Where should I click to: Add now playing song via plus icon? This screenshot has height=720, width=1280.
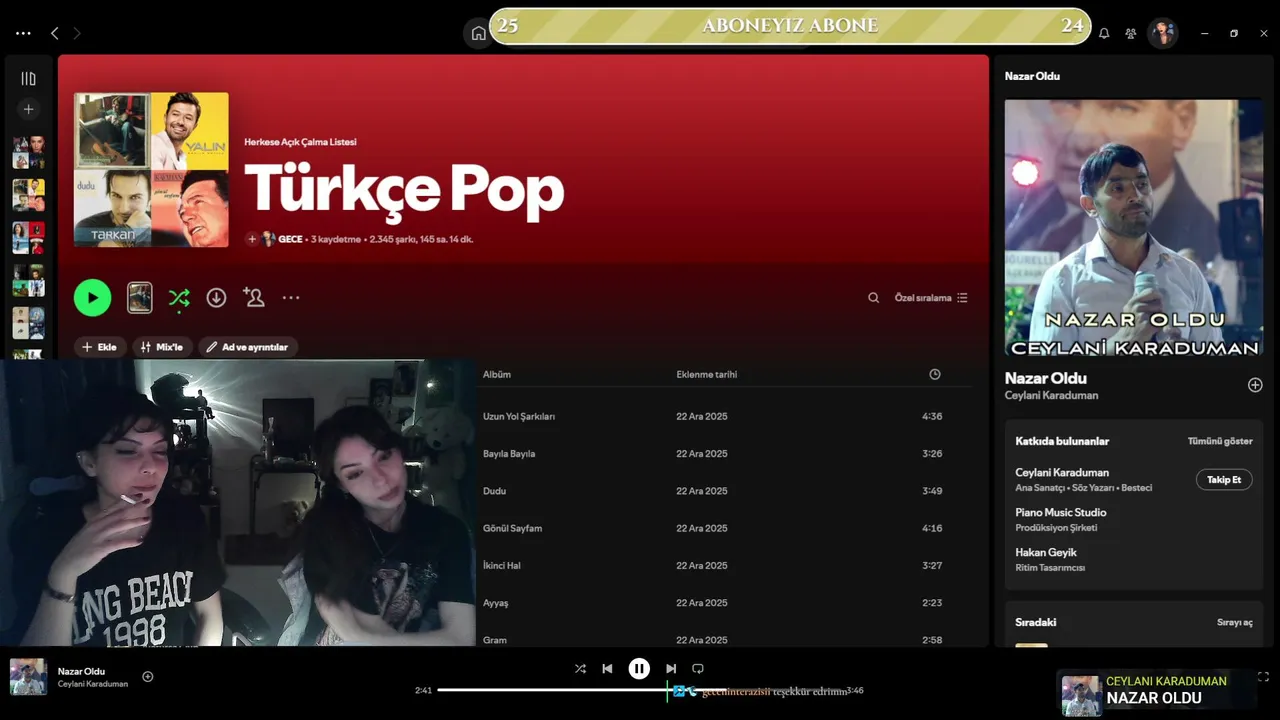pos(148,677)
